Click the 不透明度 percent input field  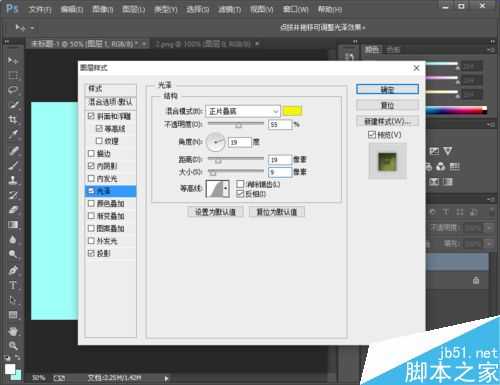[x=280, y=124]
